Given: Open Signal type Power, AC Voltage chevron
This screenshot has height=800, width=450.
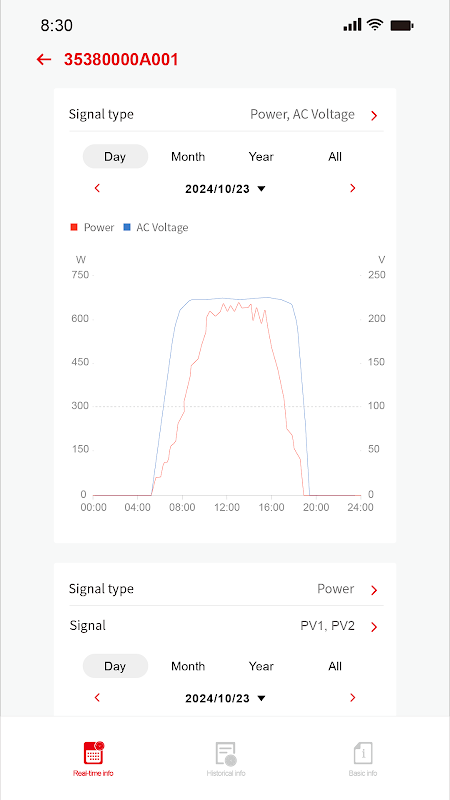Looking at the screenshot, I should (x=374, y=116).
